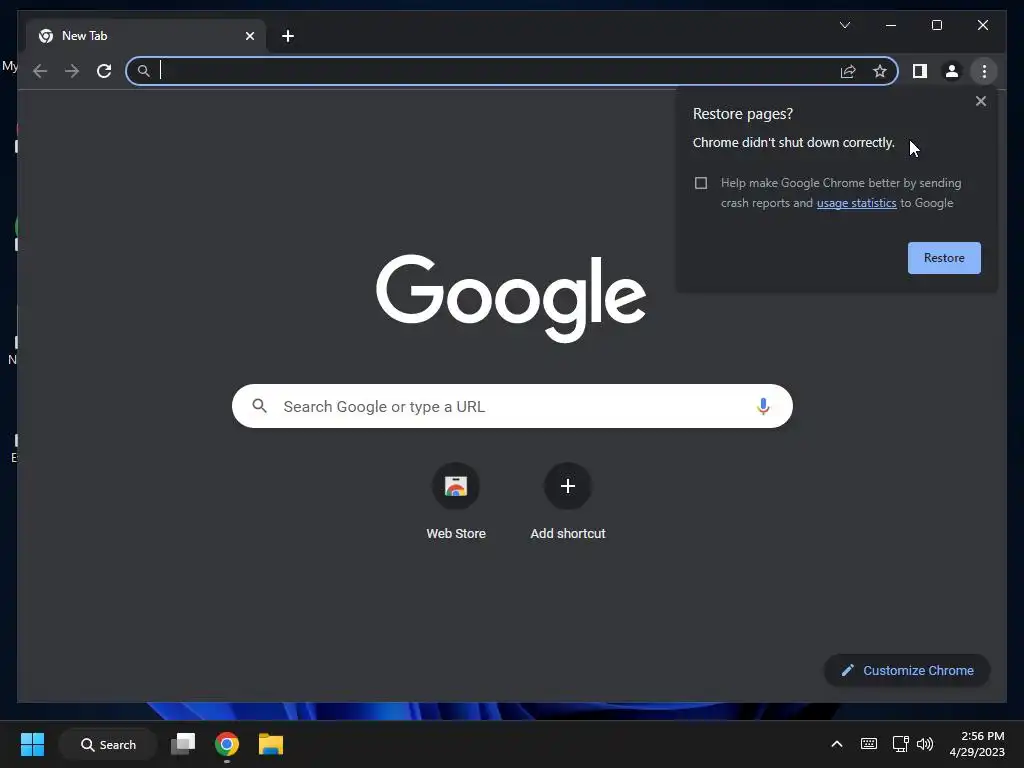Click the Add shortcut tile
1024x768 pixels.
point(568,502)
